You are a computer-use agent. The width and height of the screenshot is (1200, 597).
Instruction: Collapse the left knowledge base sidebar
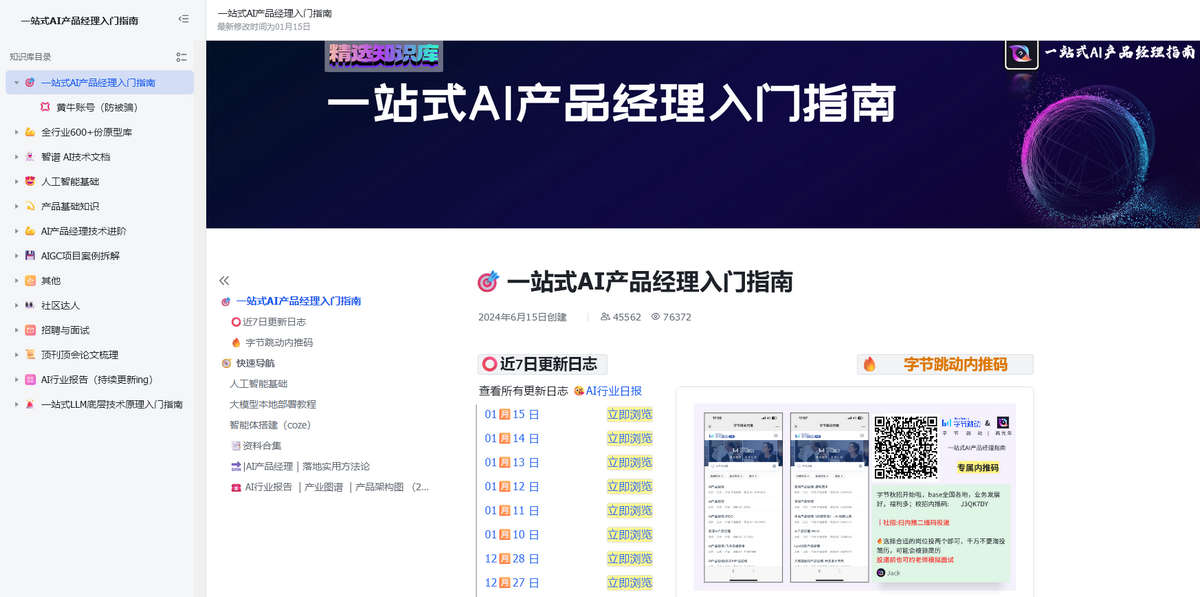[x=183, y=19]
